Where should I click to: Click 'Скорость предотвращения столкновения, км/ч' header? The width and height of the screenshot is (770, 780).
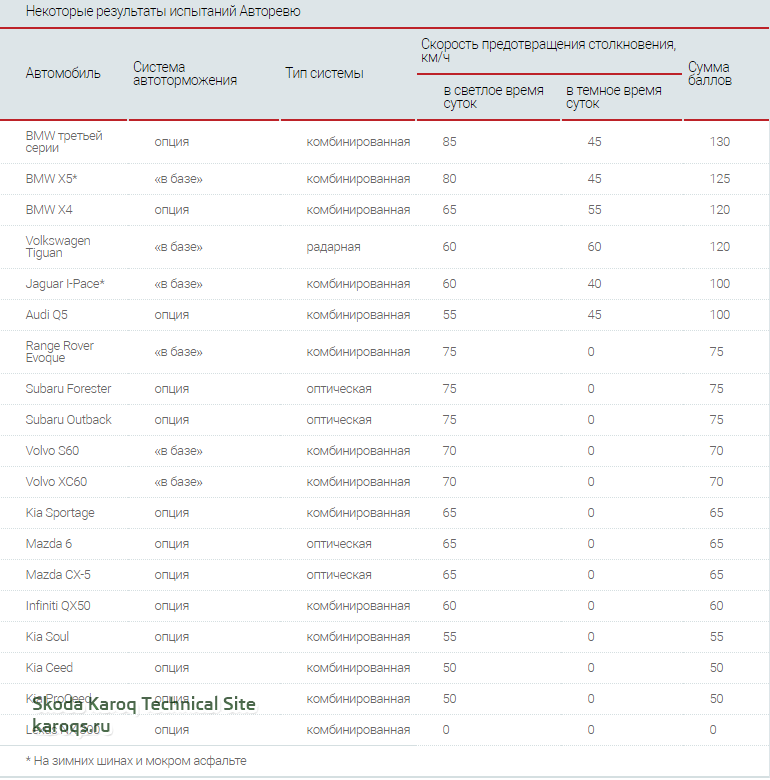[x=548, y=50]
